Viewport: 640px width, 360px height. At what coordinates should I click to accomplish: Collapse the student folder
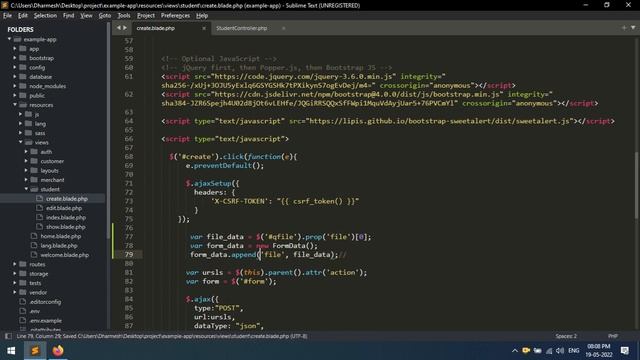(26, 189)
